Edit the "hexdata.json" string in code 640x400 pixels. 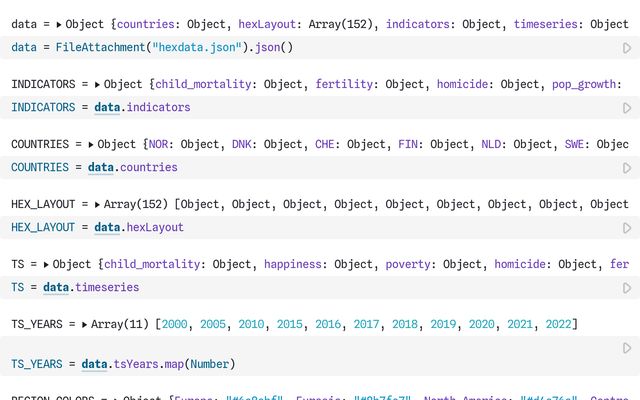click(197, 47)
